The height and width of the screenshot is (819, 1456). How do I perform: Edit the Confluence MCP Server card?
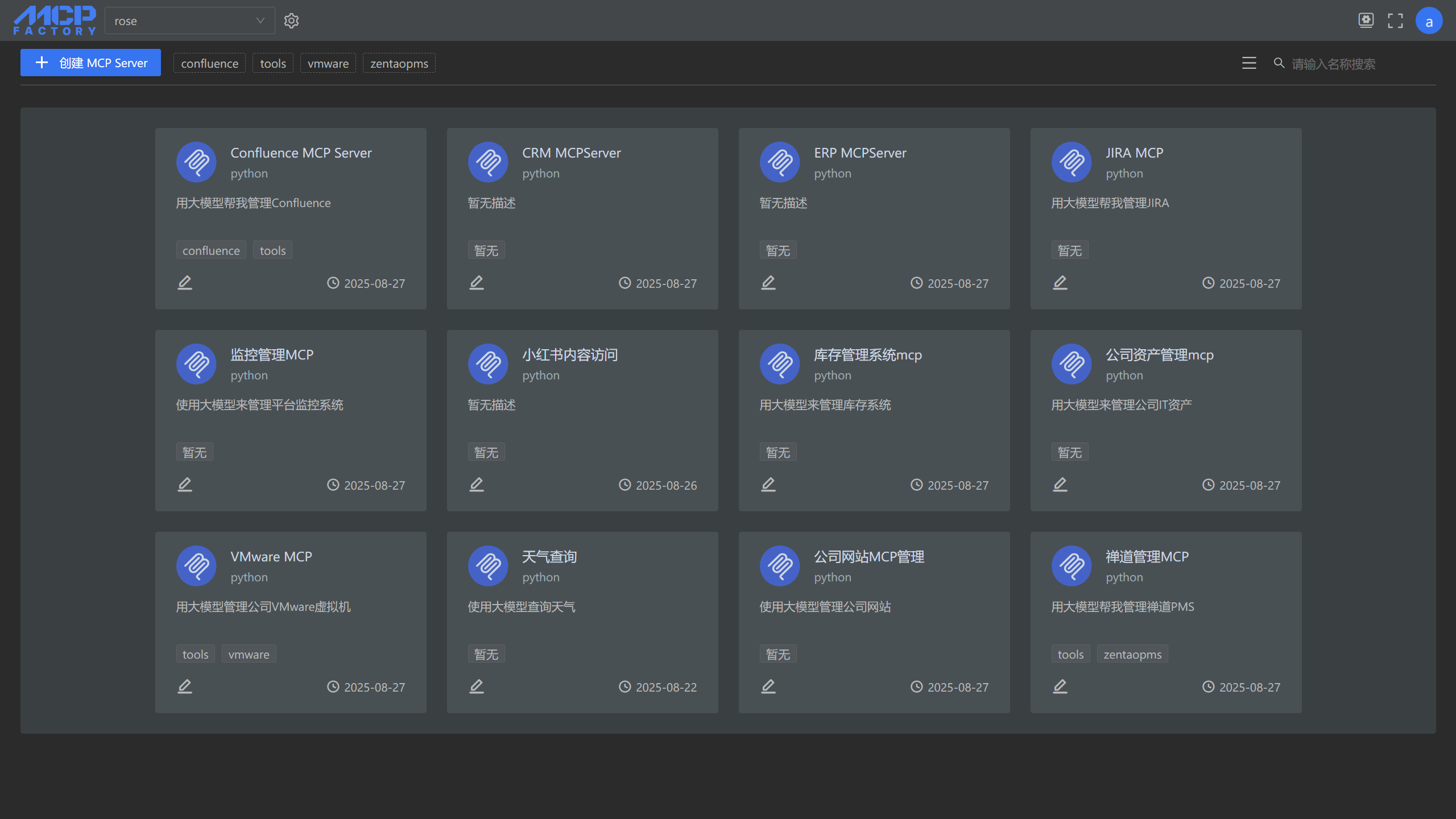point(185,283)
